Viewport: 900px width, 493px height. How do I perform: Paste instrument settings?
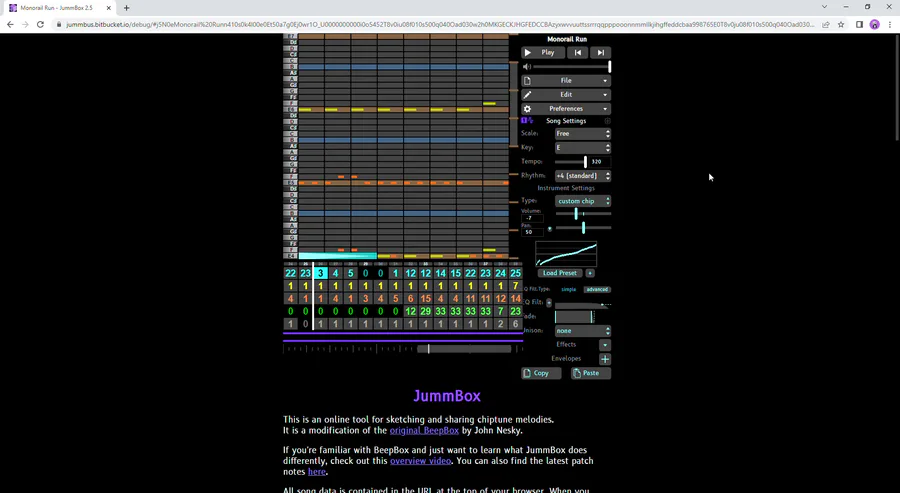pos(591,373)
